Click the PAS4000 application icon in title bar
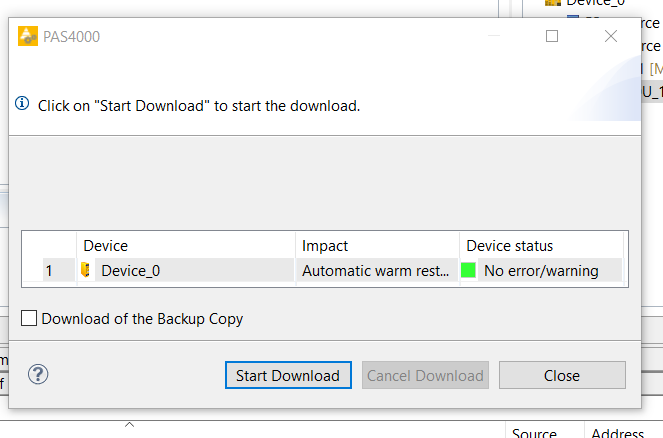This screenshot has width=663, height=438. coord(28,36)
